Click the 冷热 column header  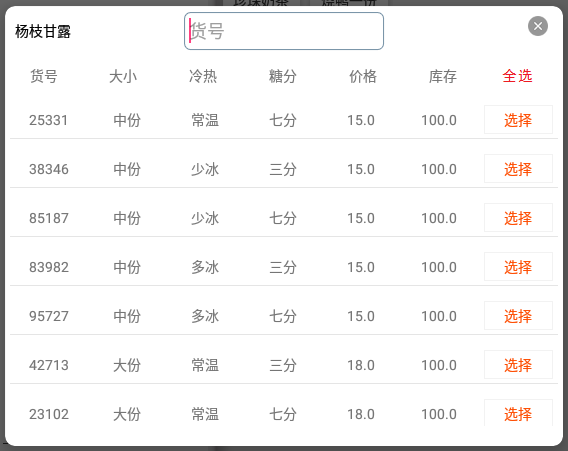point(203,76)
